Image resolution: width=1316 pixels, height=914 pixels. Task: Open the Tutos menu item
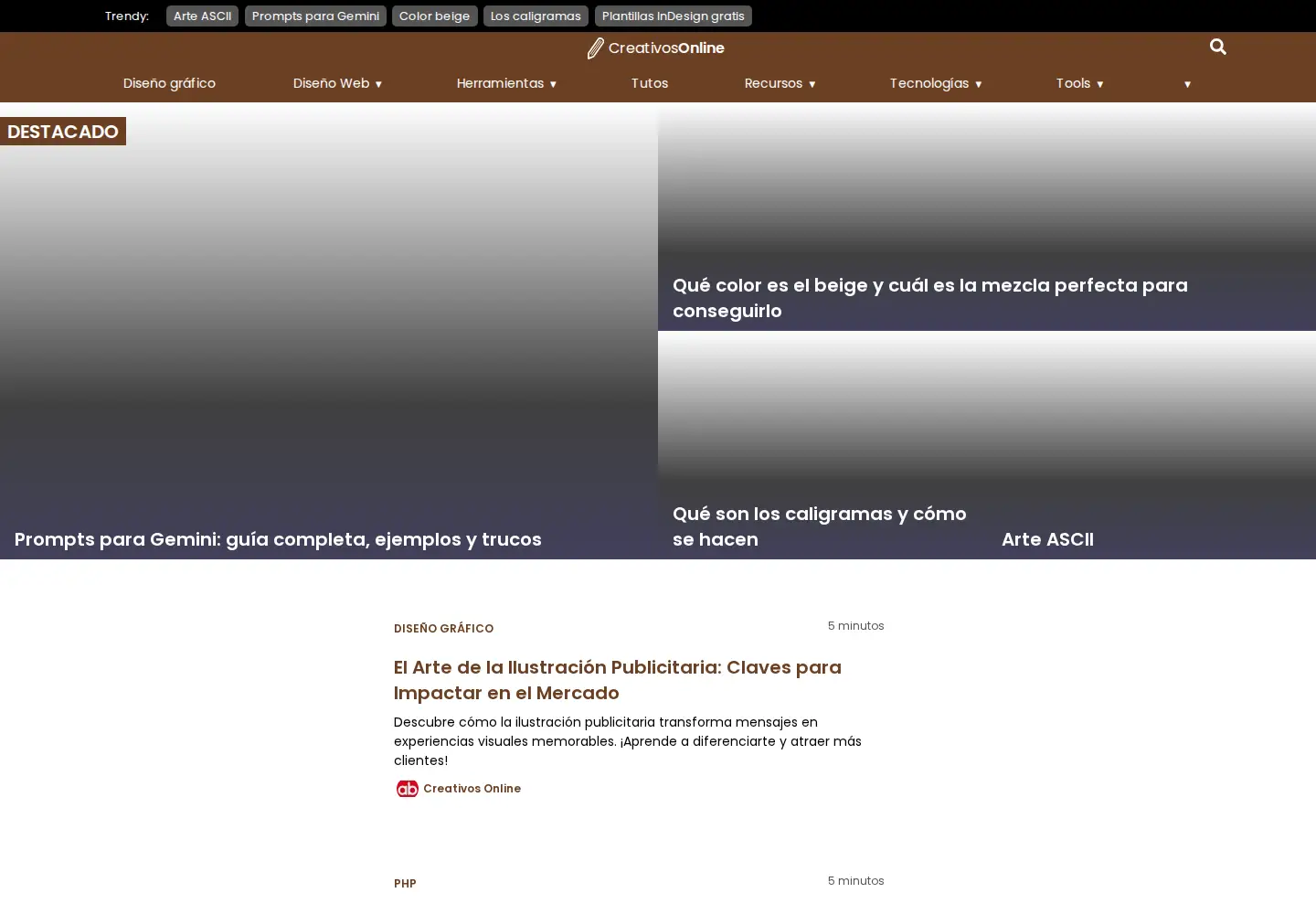(650, 83)
